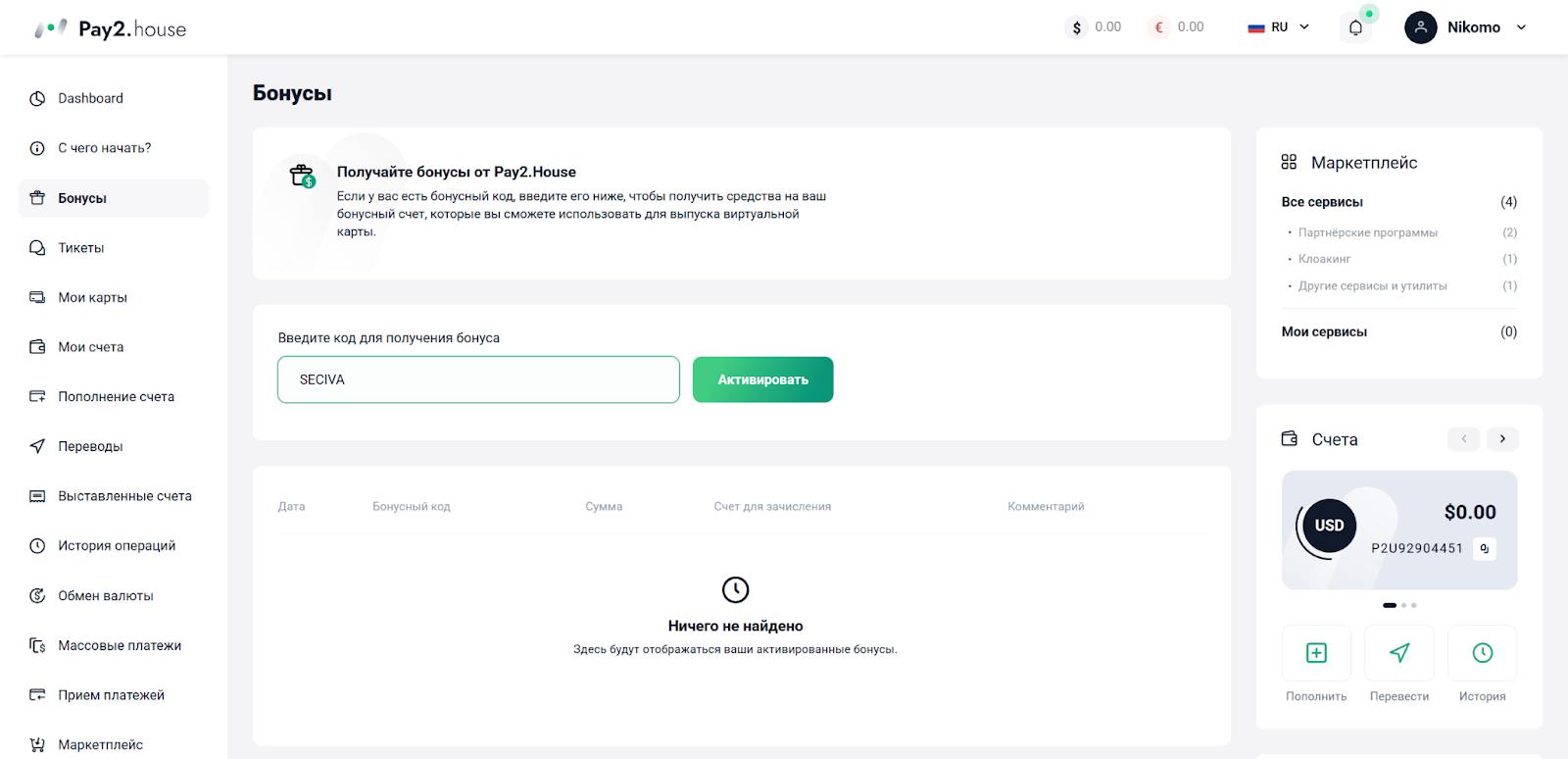Go to Мои счета in the sidebar

pyautogui.click(x=90, y=347)
